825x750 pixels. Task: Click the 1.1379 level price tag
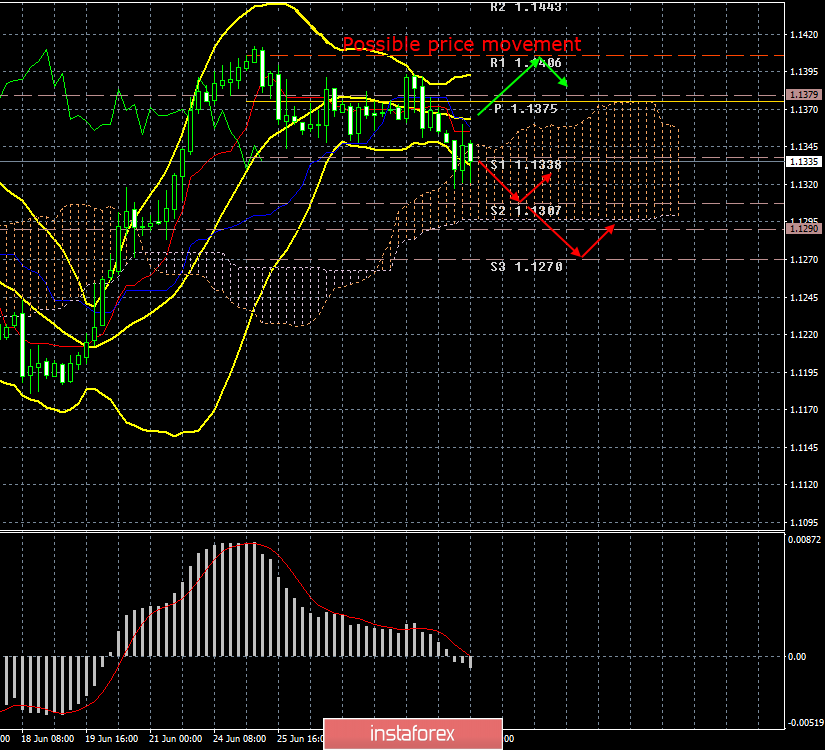point(804,95)
